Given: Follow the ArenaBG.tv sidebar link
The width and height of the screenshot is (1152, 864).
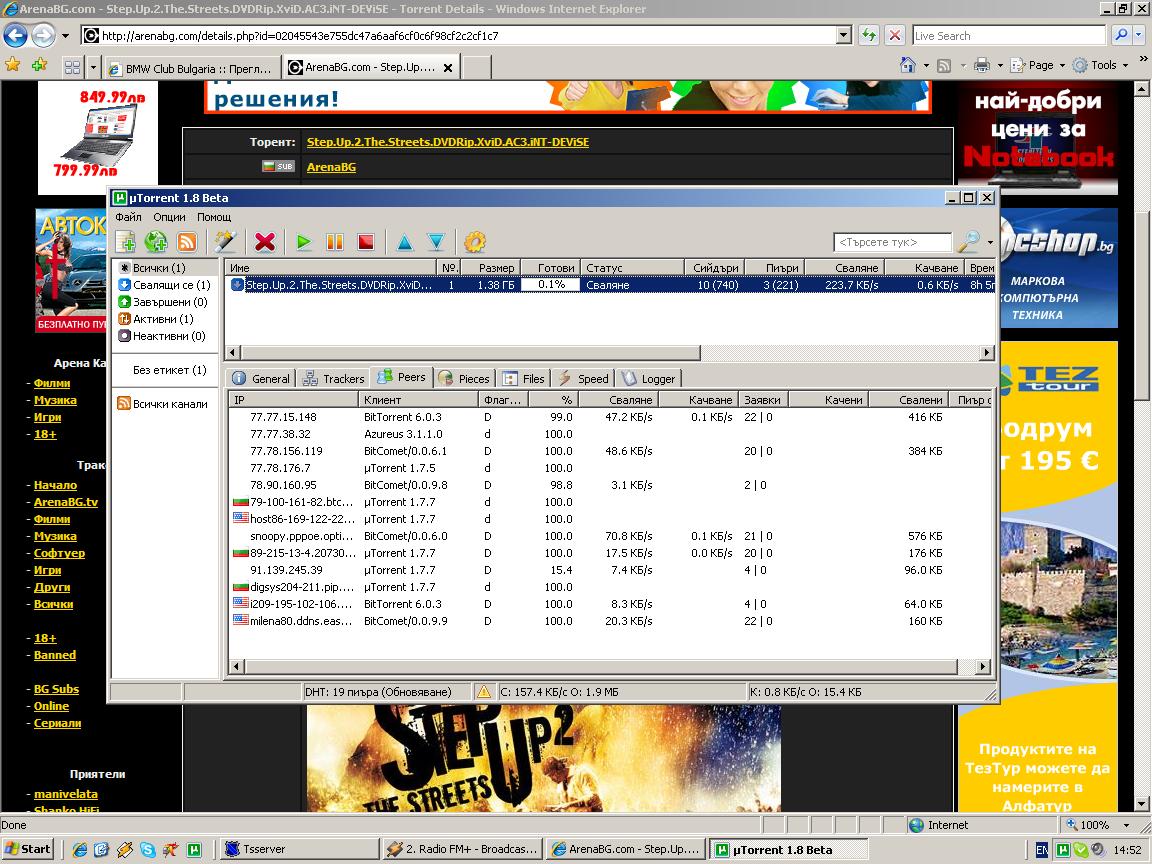Looking at the screenshot, I should click(65, 502).
